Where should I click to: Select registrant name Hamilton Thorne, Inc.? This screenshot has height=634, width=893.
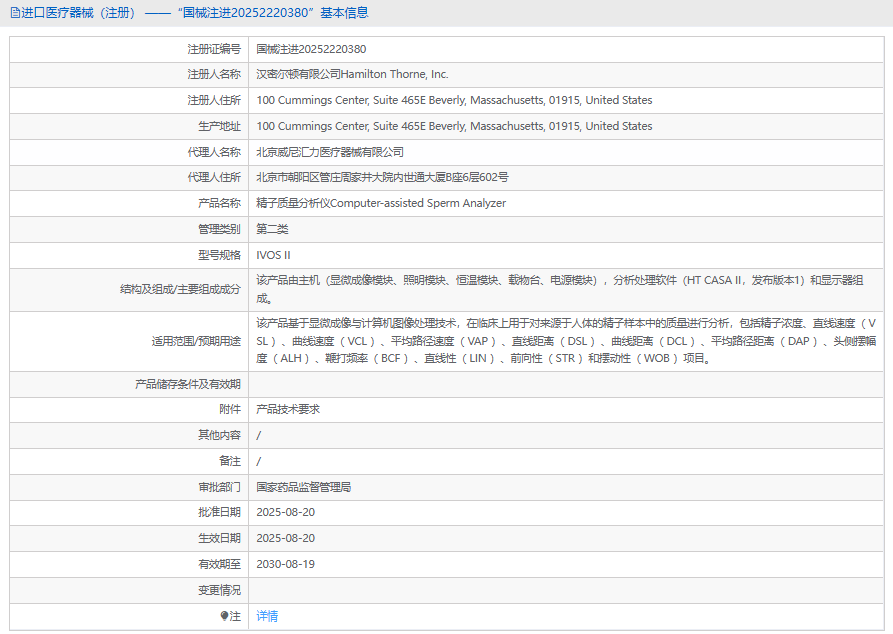(352, 74)
